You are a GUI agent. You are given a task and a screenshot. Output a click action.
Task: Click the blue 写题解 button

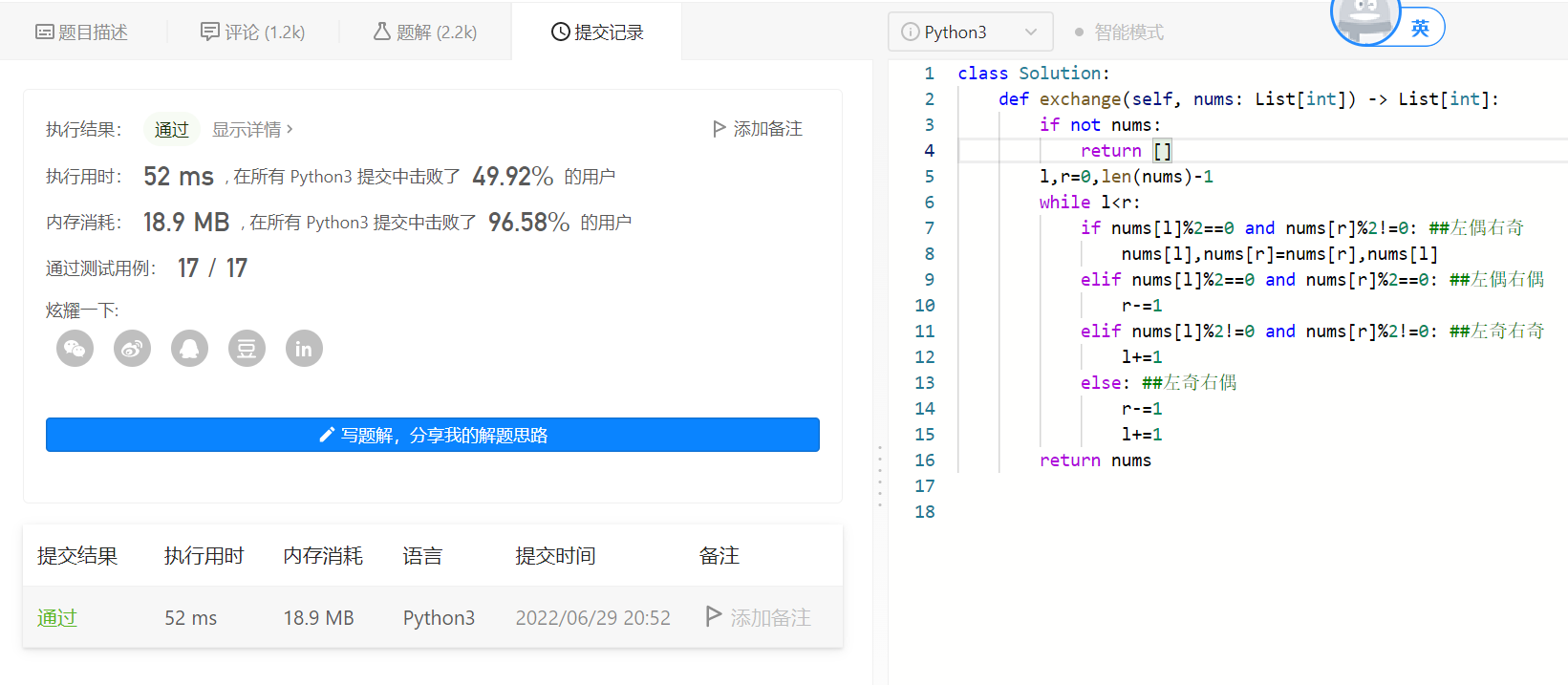click(x=433, y=435)
